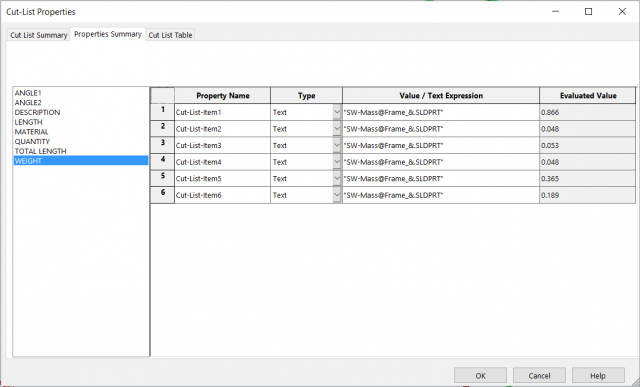The height and width of the screenshot is (387, 640).
Task: Open Type dropdown for Cut-List-Item1
Action: click(337, 112)
